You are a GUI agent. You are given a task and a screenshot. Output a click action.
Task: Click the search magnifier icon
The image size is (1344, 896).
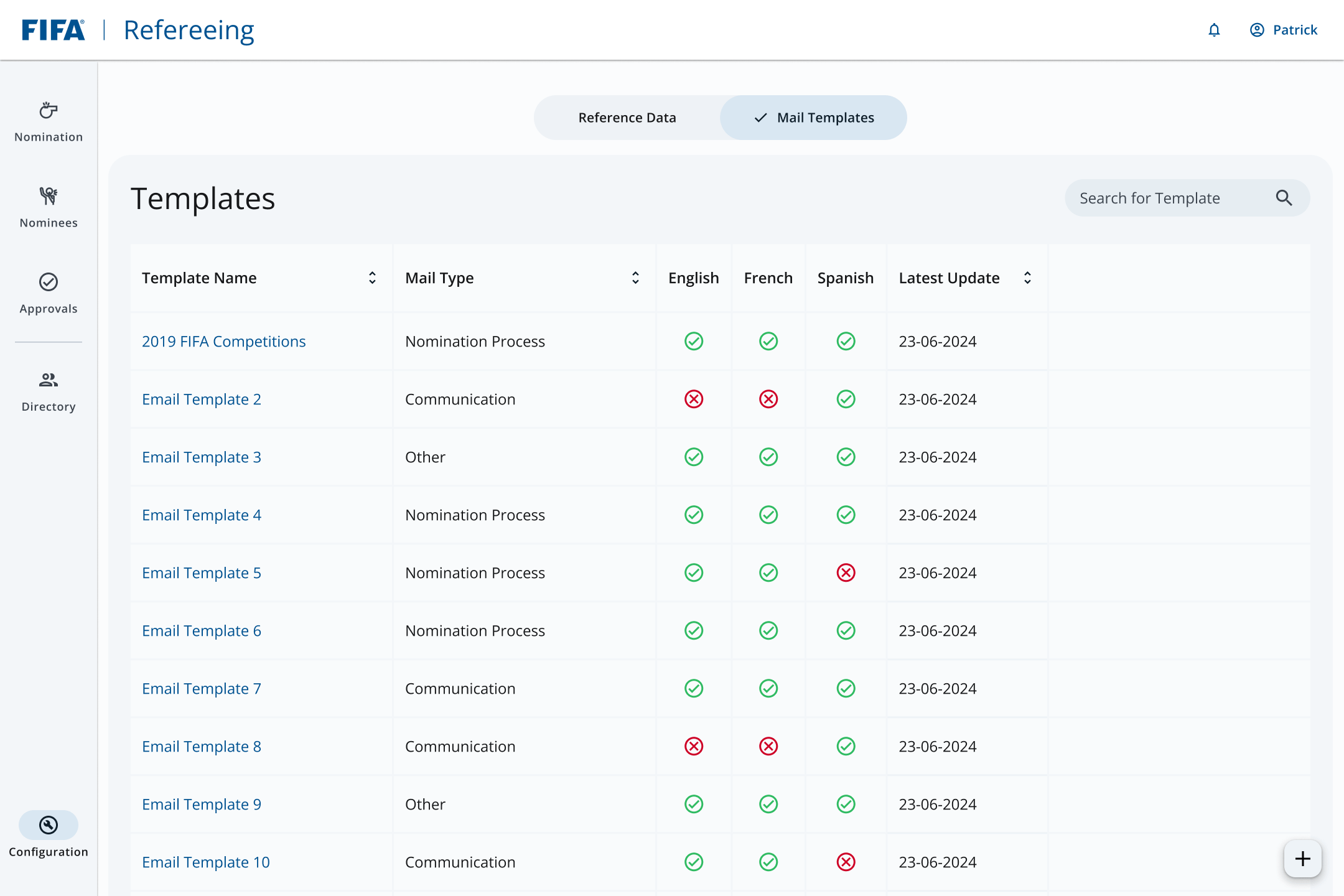[x=1284, y=198]
